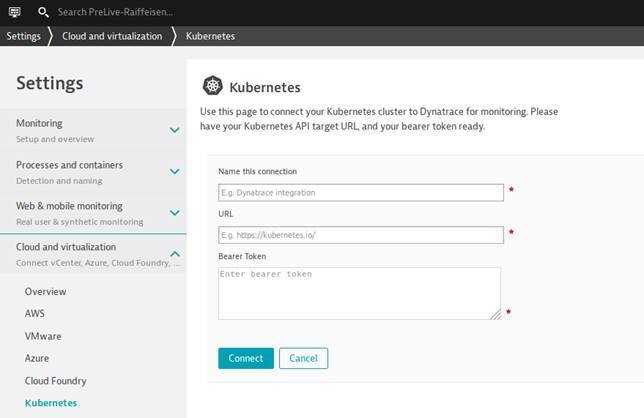Click the Kubernetes wheel logo icon

212,87
